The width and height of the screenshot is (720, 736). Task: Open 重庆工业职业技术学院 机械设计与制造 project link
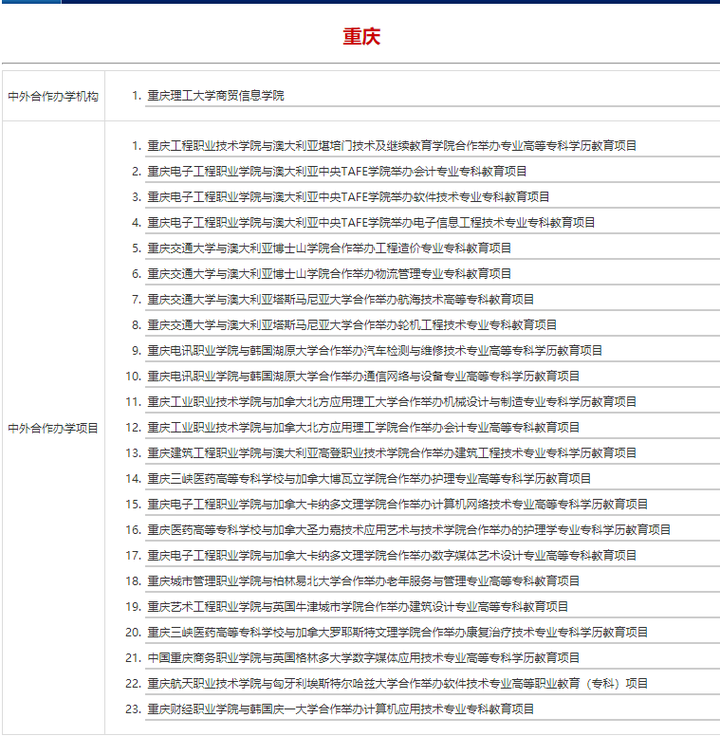pyautogui.click(x=391, y=402)
